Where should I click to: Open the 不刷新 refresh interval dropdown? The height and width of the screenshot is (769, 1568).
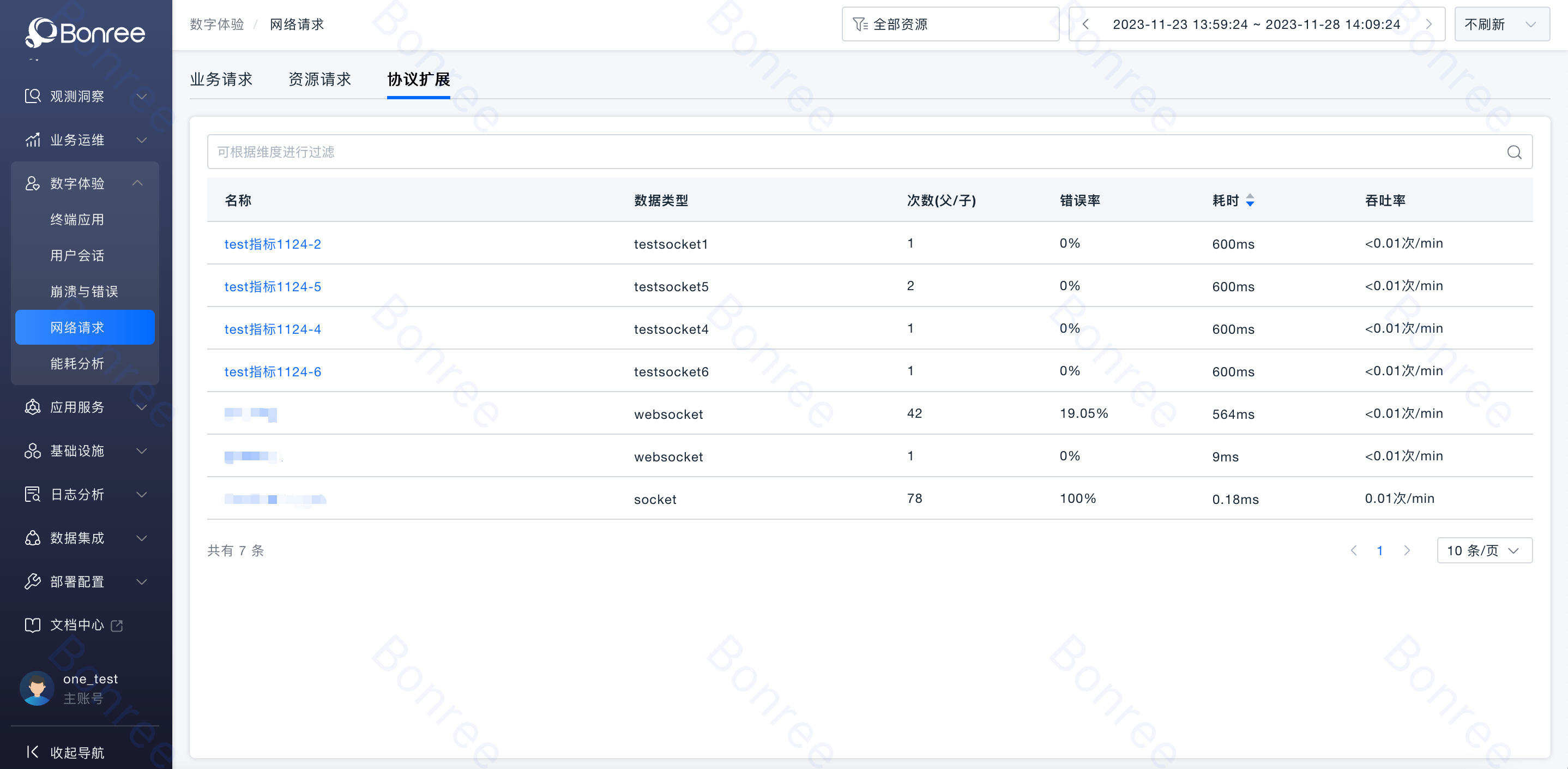pyautogui.click(x=1501, y=25)
